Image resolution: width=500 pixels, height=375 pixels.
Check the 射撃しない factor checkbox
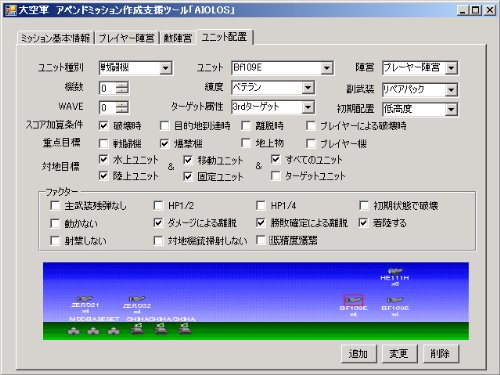[x=55, y=240]
